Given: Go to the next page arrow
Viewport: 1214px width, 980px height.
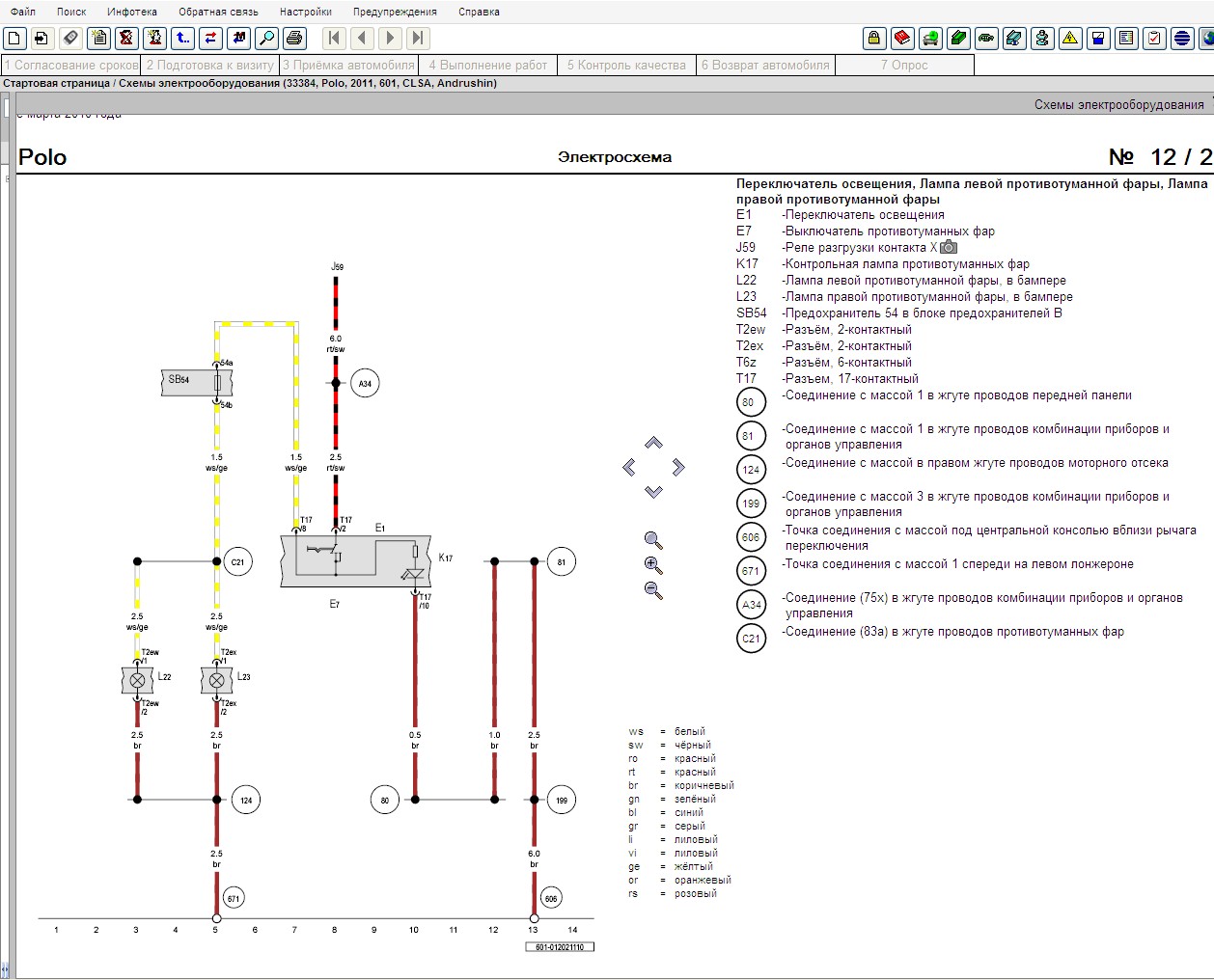Looking at the screenshot, I should tap(390, 39).
